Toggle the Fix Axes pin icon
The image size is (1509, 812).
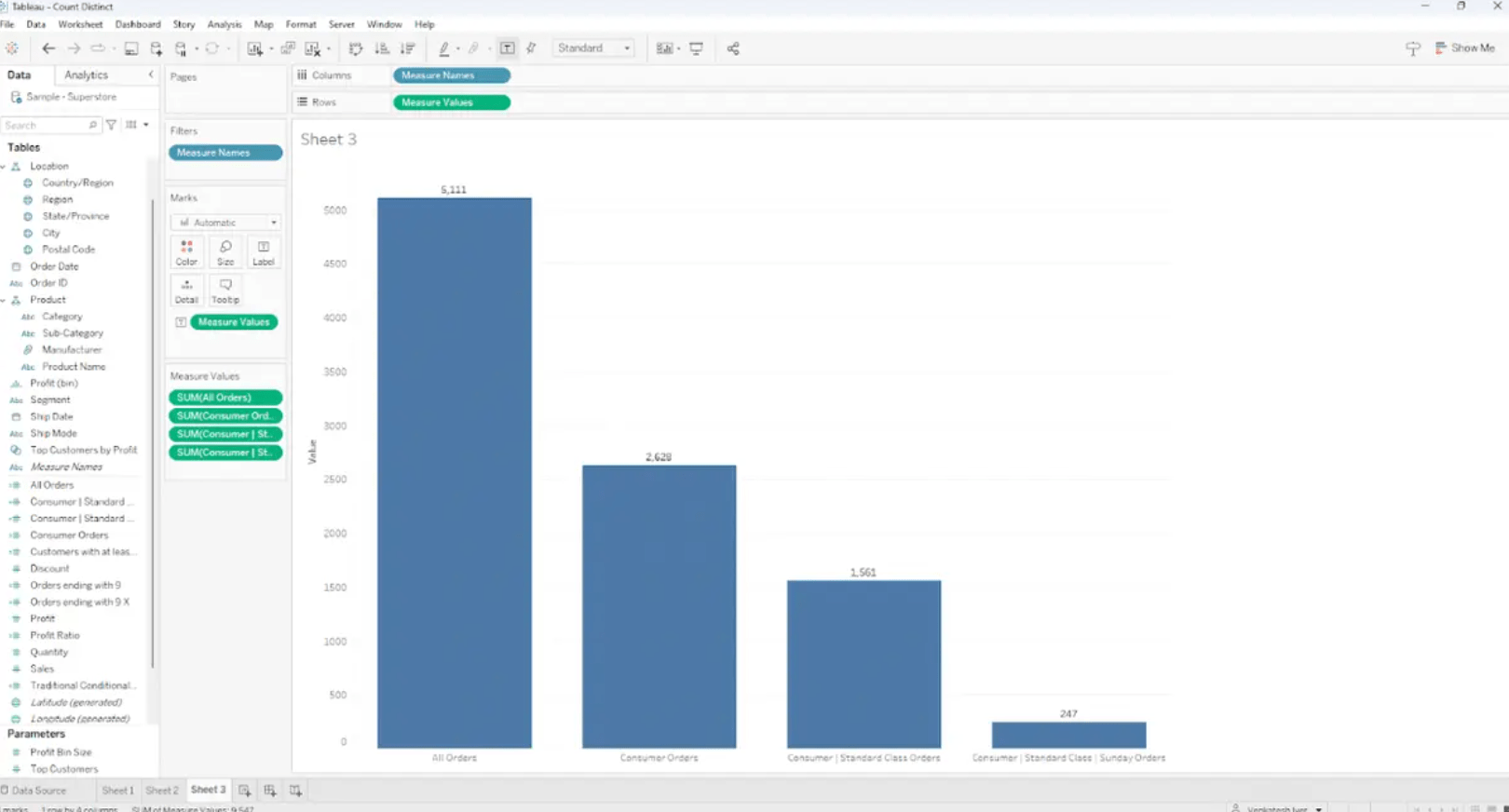[531, 48]
